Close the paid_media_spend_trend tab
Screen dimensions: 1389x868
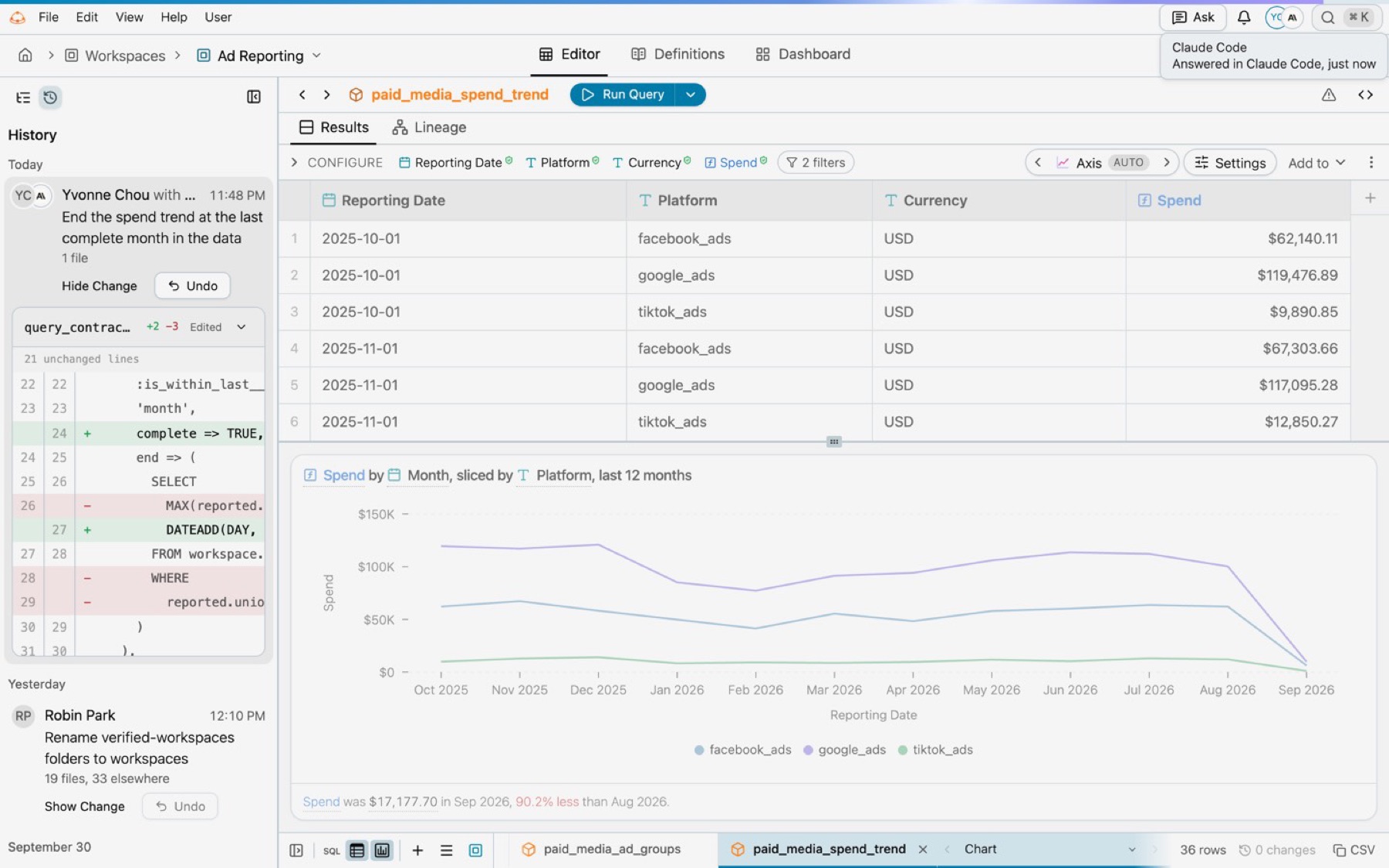tap(923, 849)
